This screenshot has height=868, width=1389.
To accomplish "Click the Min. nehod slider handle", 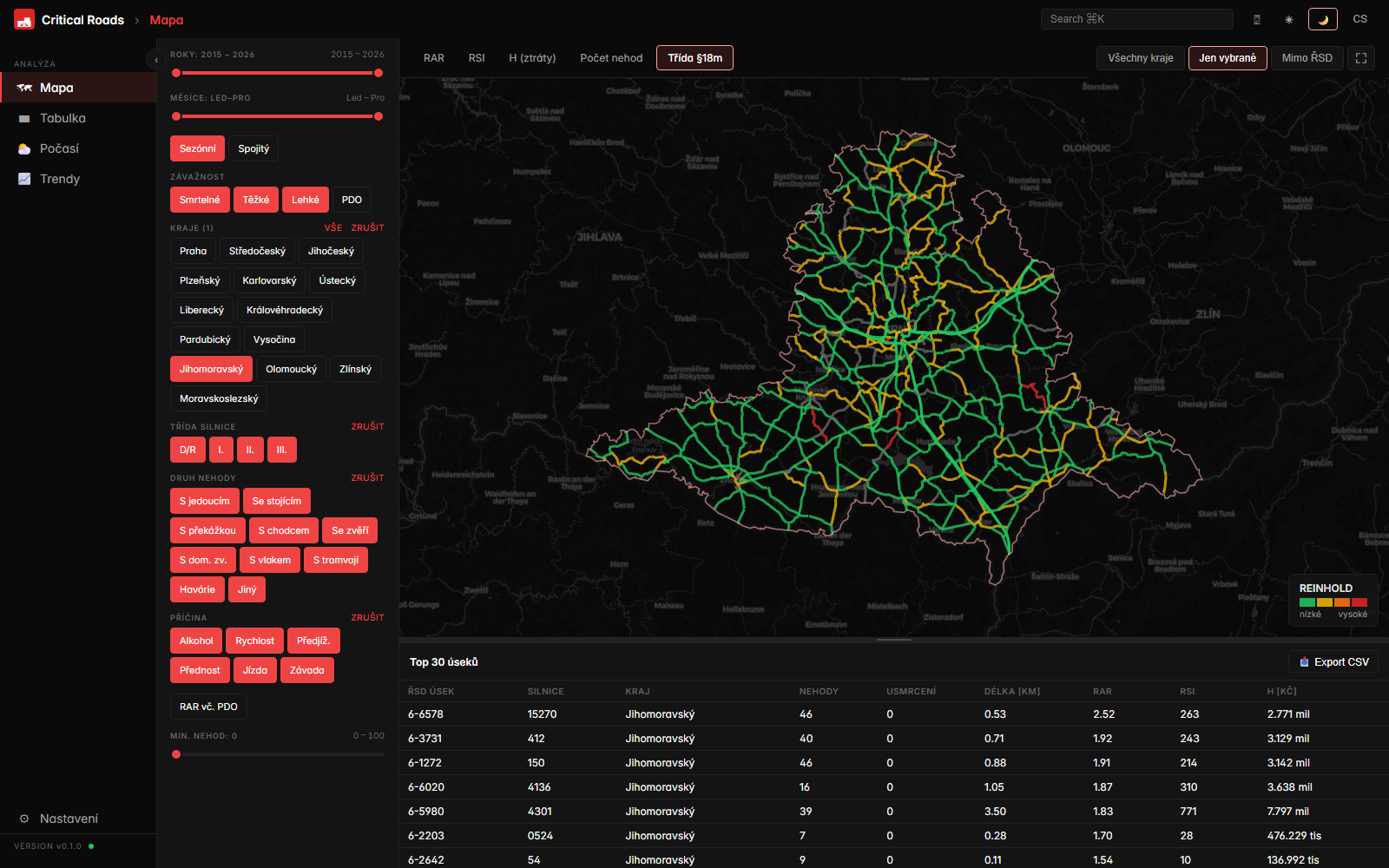I will tap(176, 754).
